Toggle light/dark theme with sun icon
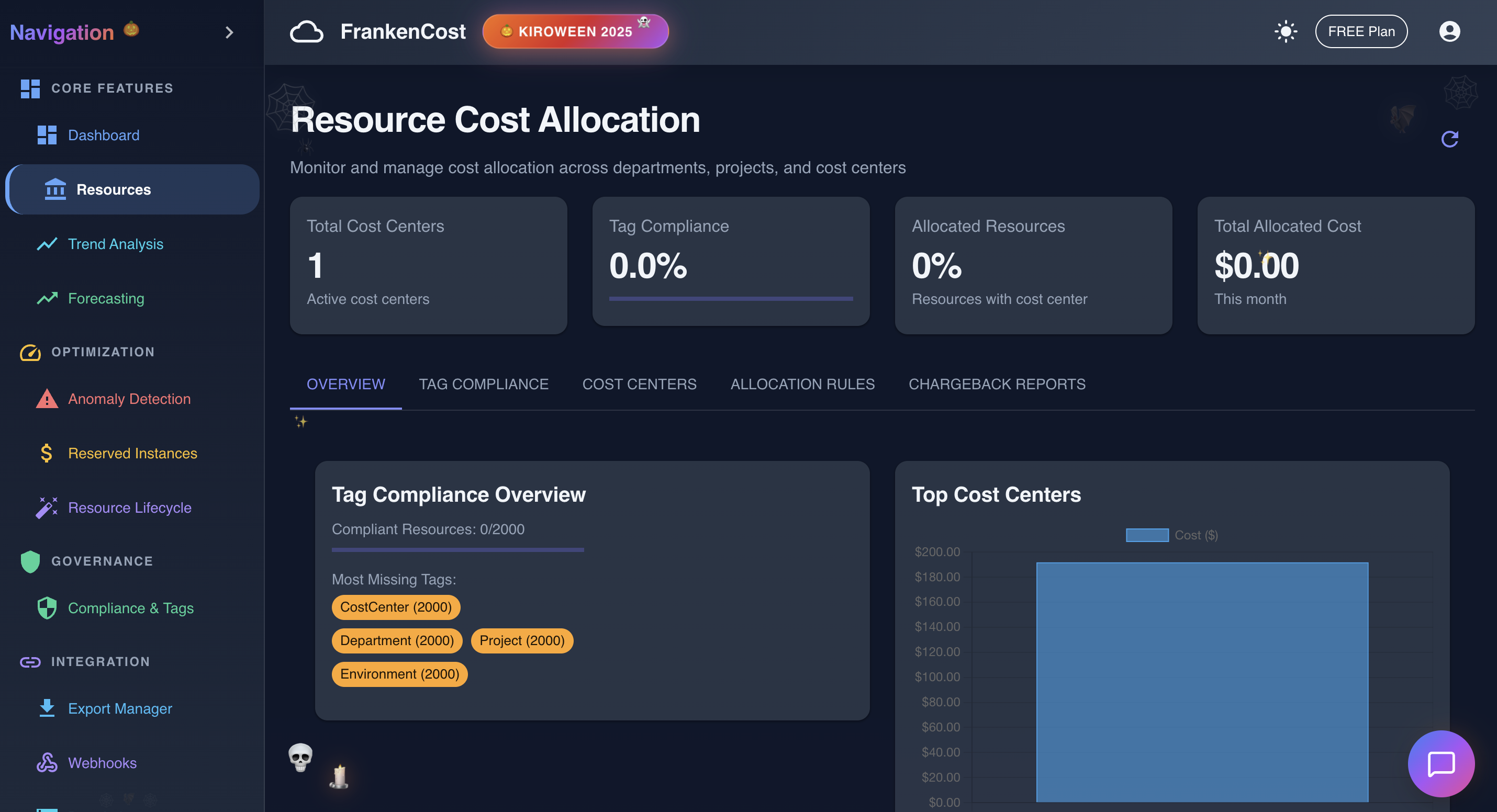This screenshot has width=1497, height=812. [x=1286, y=31]
